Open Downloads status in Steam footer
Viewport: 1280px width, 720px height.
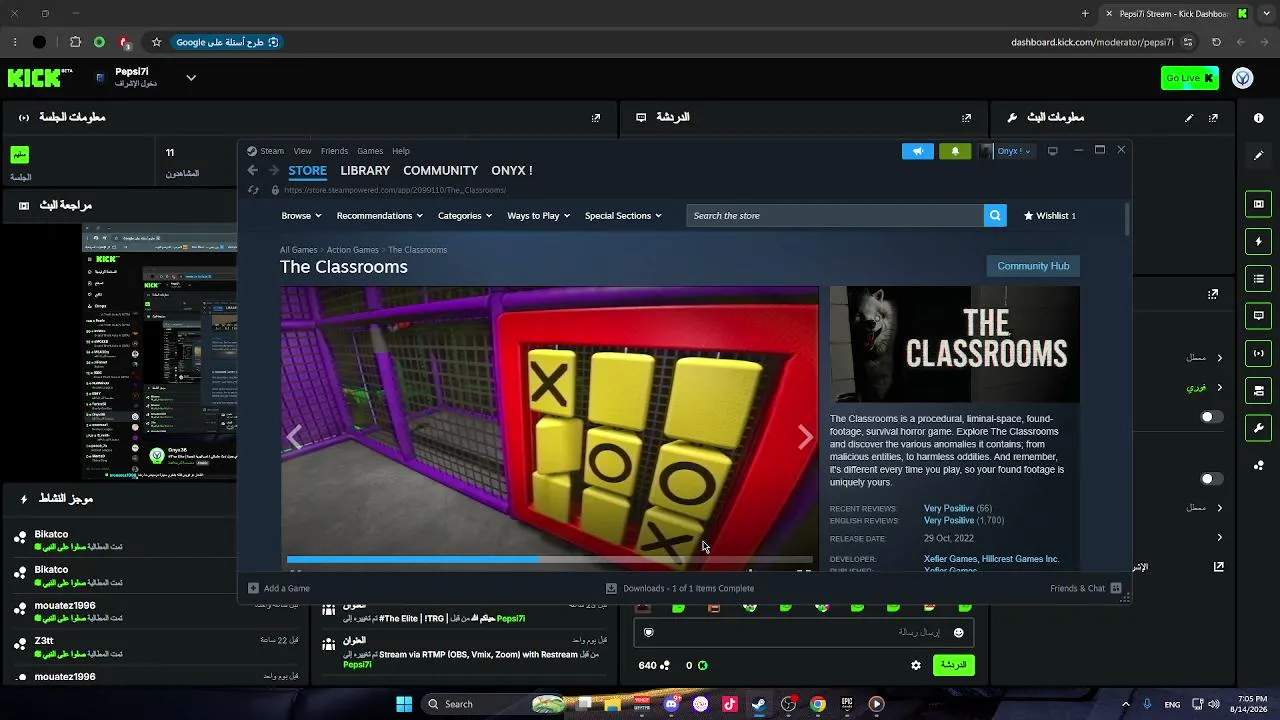pos(680,588)
